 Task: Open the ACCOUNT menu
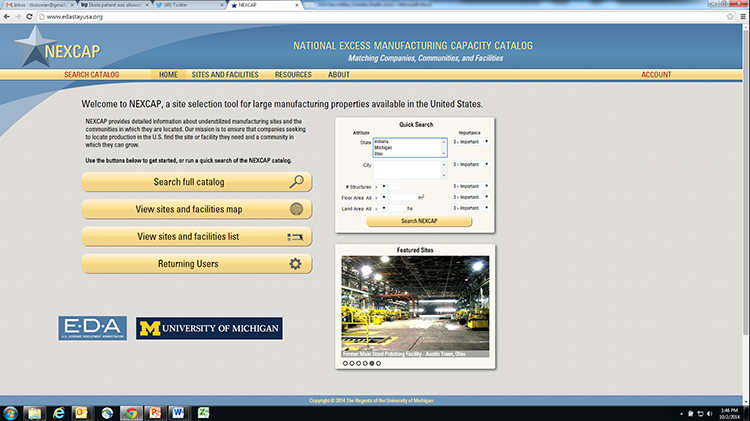[656, 75]
